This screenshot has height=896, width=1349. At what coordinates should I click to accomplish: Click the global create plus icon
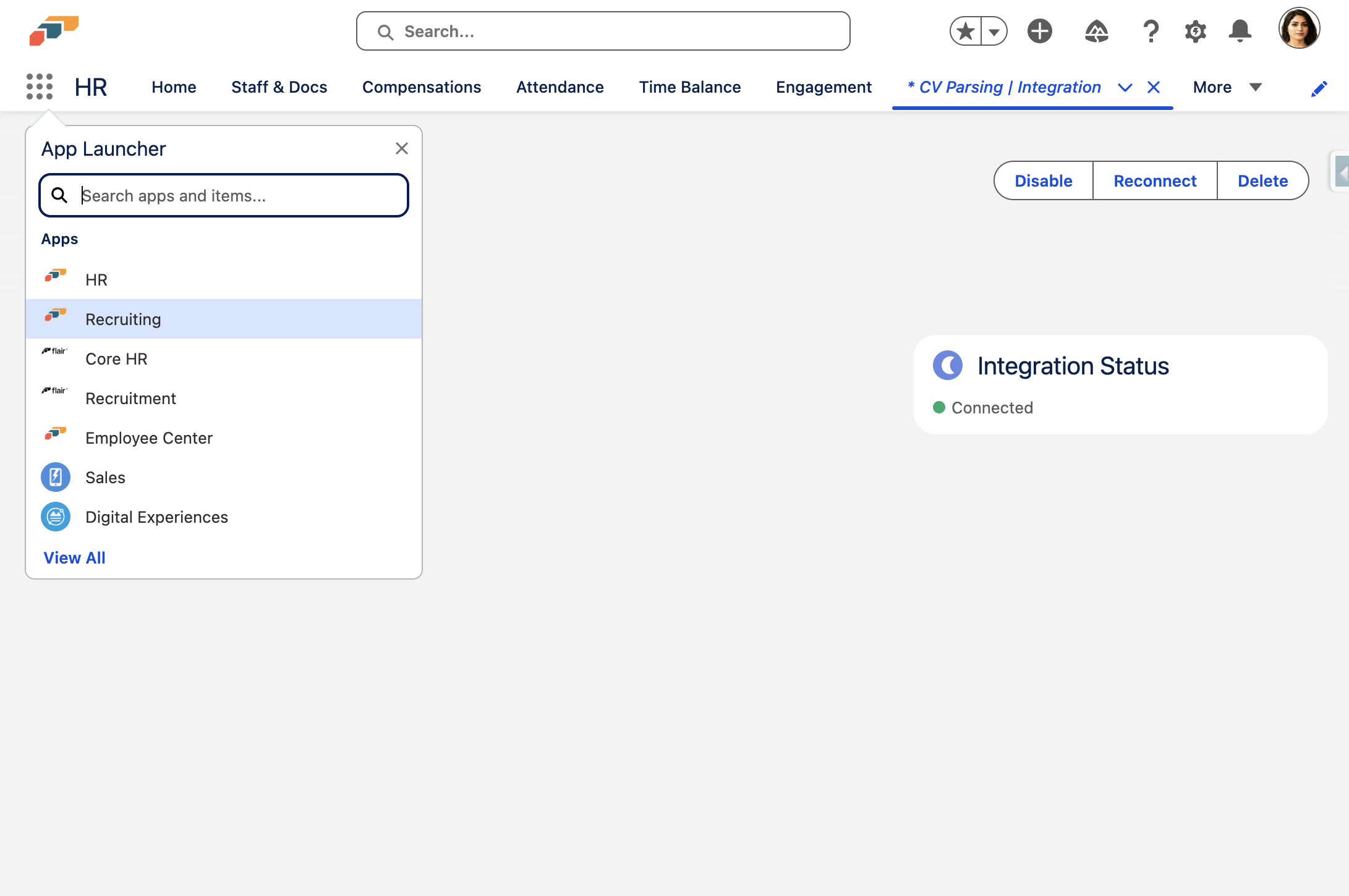click(1039, 31)
